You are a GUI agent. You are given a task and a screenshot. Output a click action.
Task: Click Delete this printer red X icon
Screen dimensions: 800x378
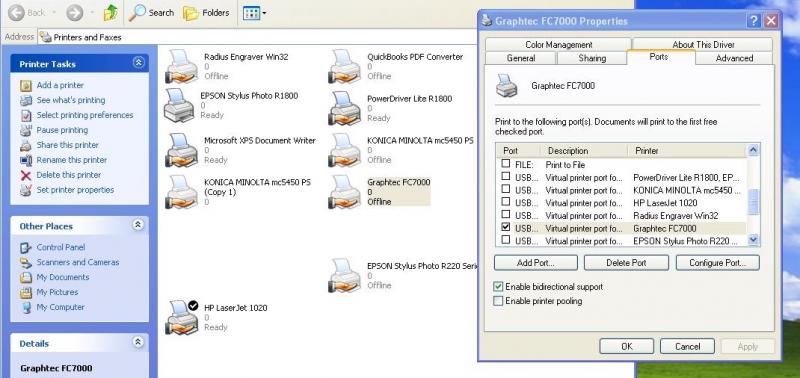26,175
